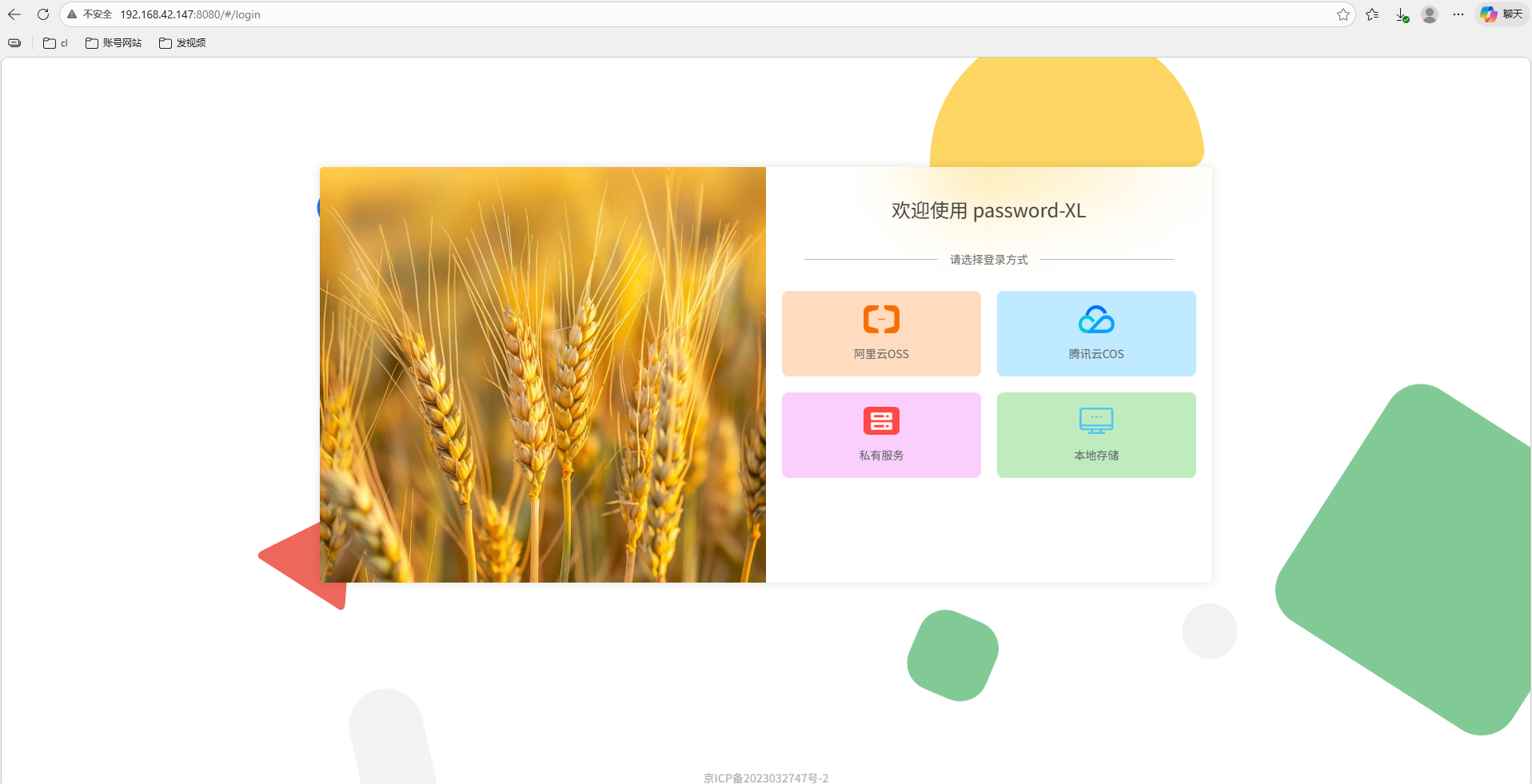Screen dimensions: 1532x784
Task: Click the 不安全 site security warning
Action: coord(90,14)
